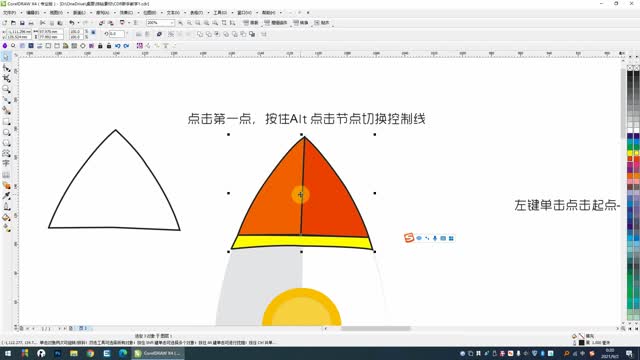Expand the application launcher dropdown arrow
The width and height of the screenshot is (640, 360).
pos(129,23)
